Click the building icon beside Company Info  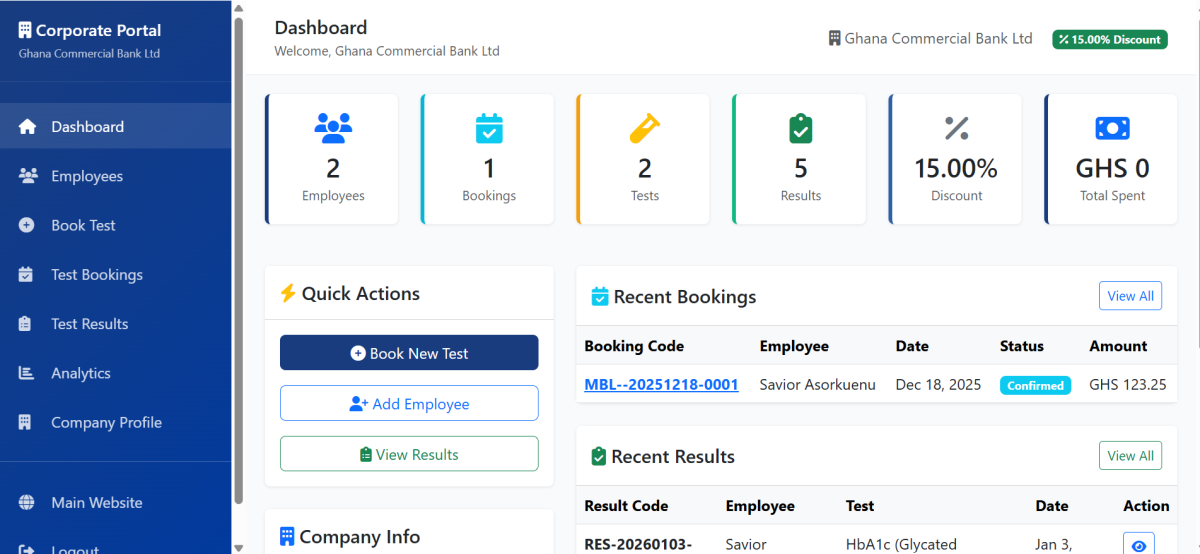tap(287, 537)
